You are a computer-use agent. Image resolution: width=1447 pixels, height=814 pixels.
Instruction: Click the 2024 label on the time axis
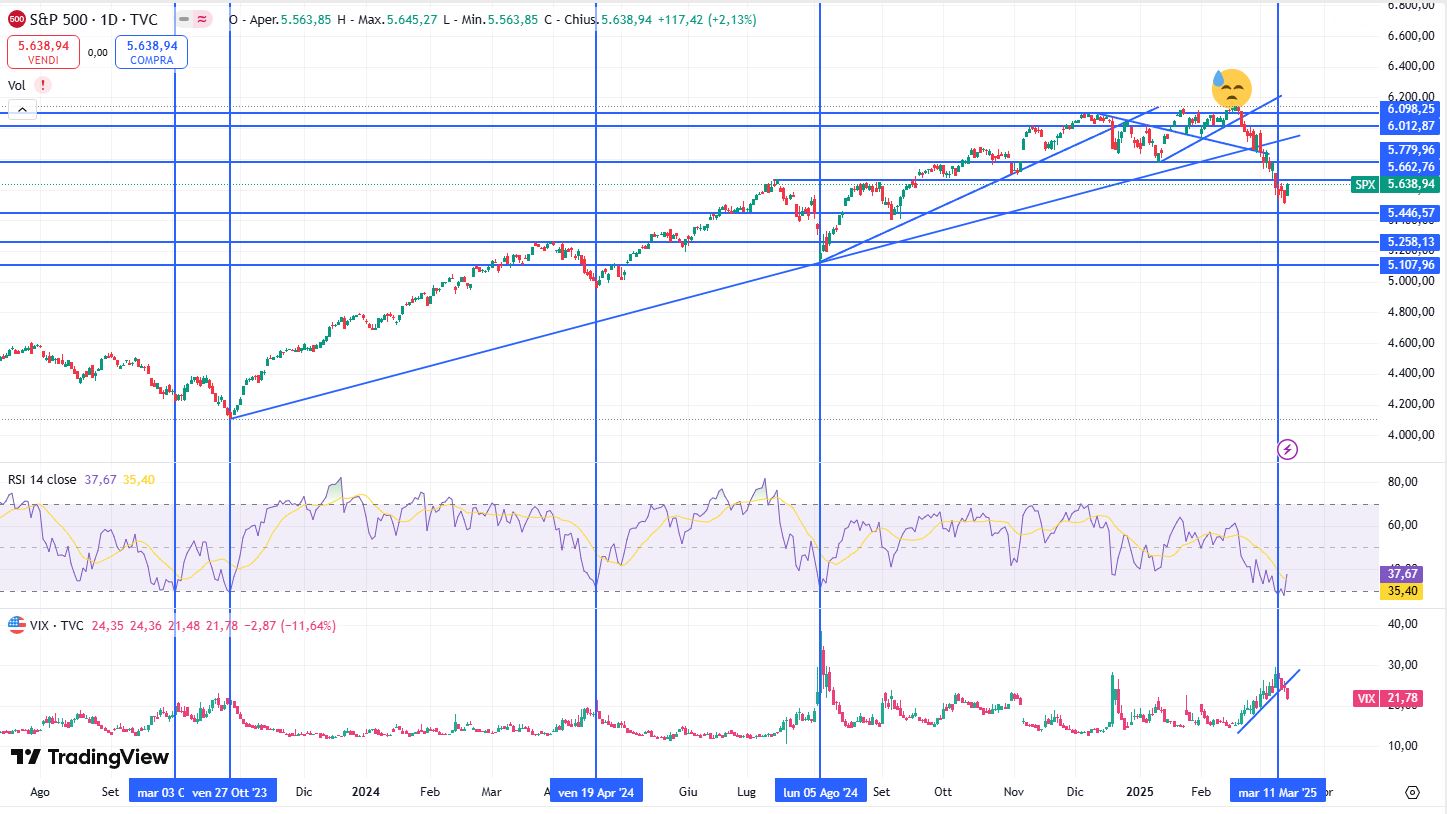[x=366, y=792]
